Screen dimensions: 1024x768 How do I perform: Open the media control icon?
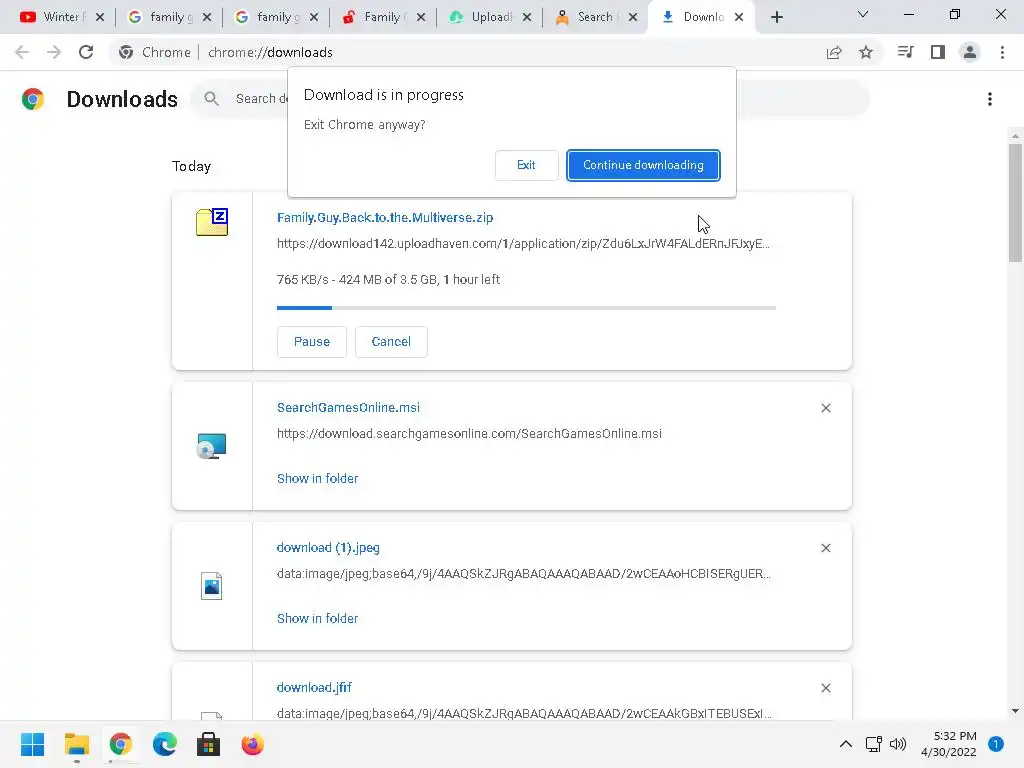[905, 52]
